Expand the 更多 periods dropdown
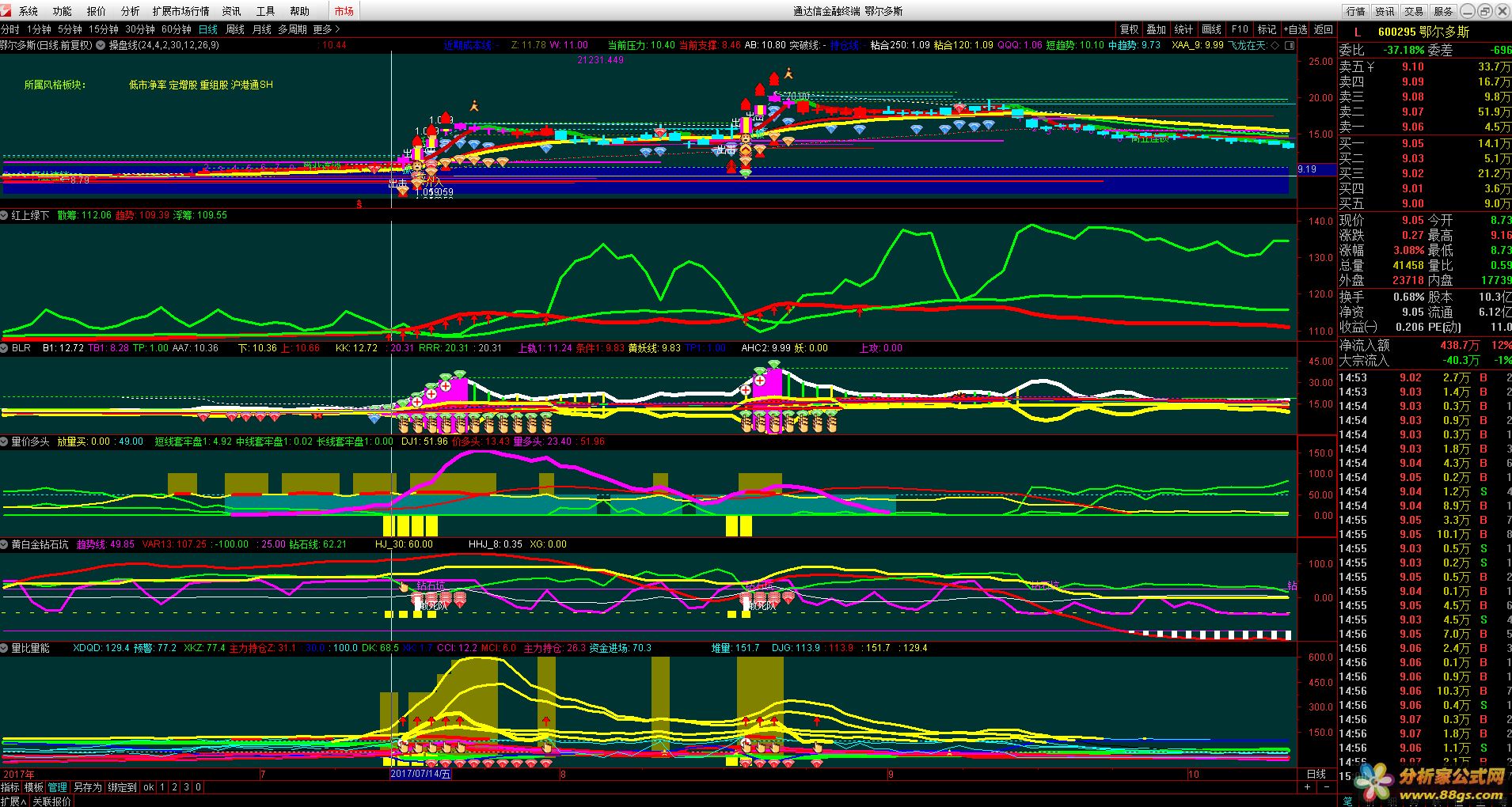1512x807 pixels. coord(326,29)
